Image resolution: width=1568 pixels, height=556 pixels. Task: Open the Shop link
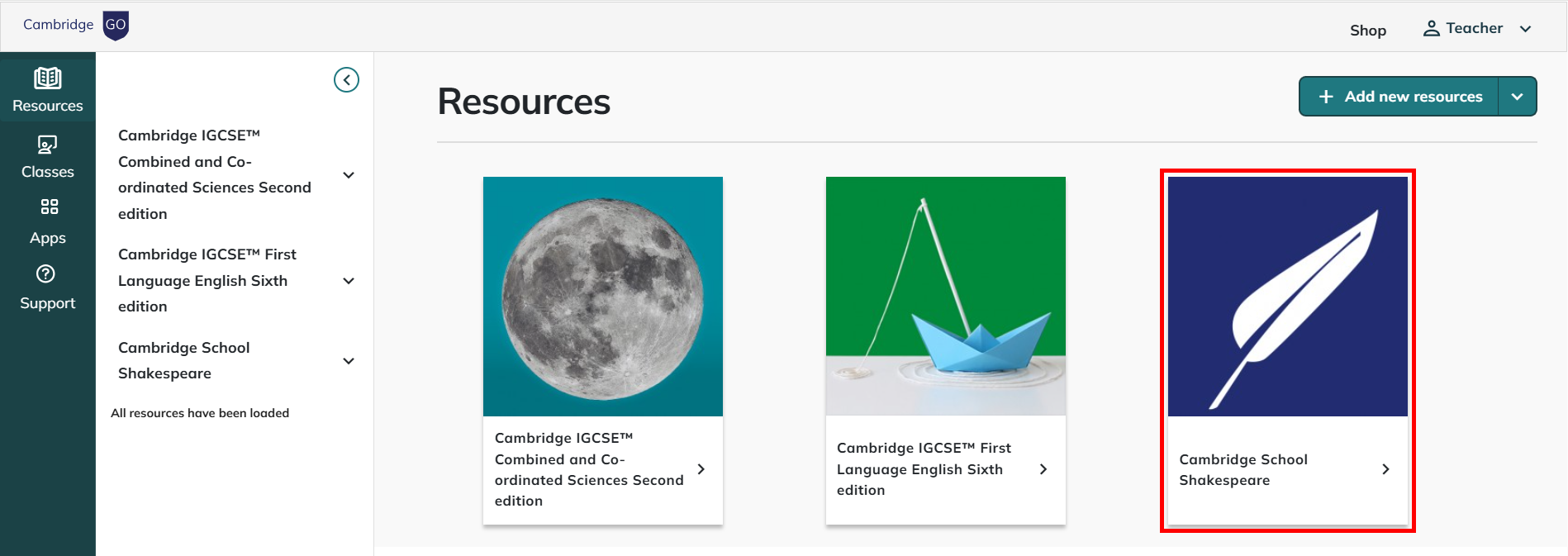[1368, 31]
